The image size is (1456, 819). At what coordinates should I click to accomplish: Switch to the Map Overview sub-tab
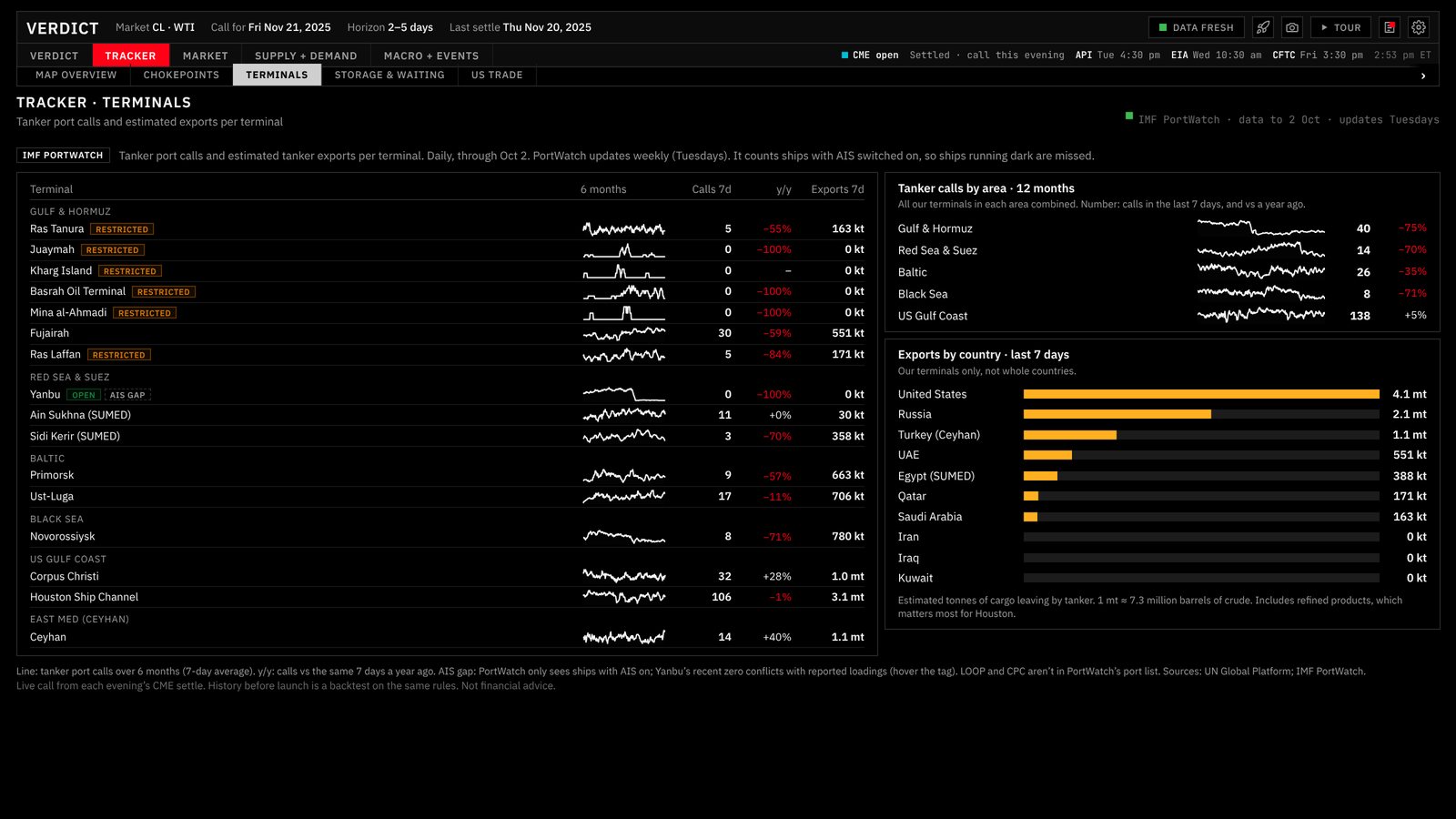click(x=76, y=76)
